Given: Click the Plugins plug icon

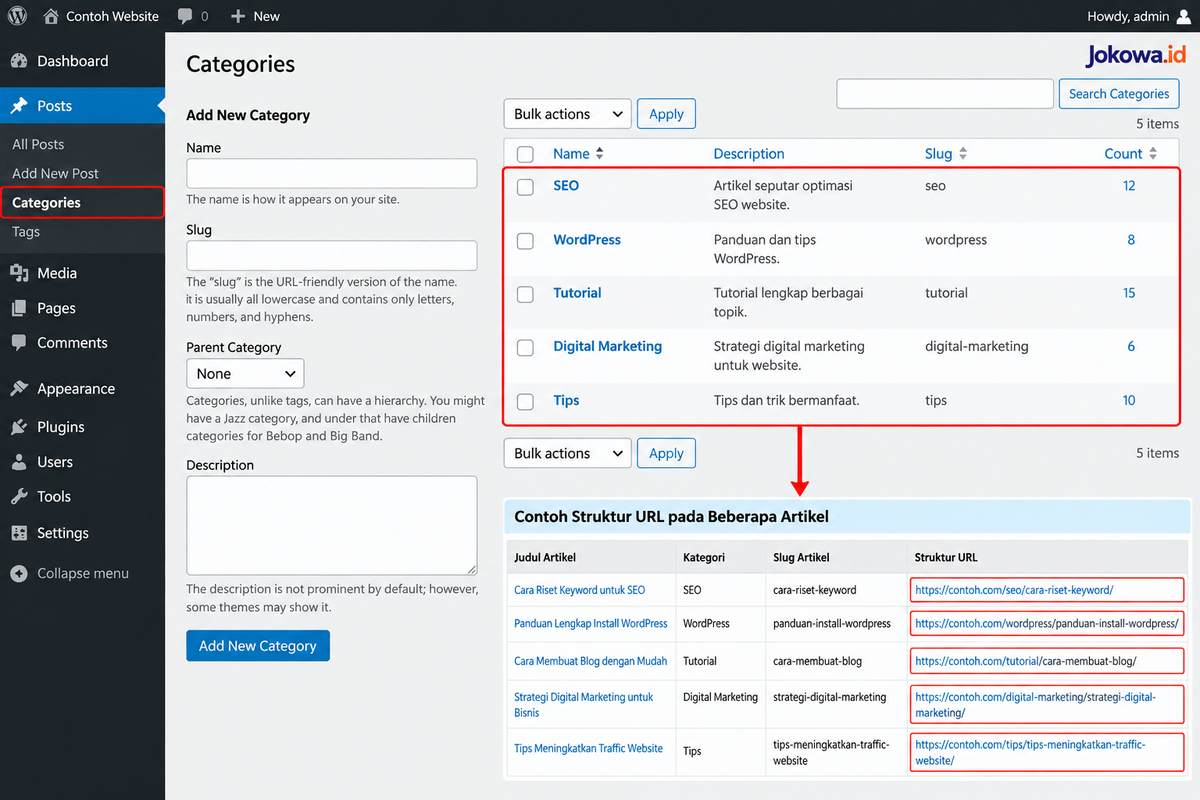Looking at the screenshot, I should 19,427.
